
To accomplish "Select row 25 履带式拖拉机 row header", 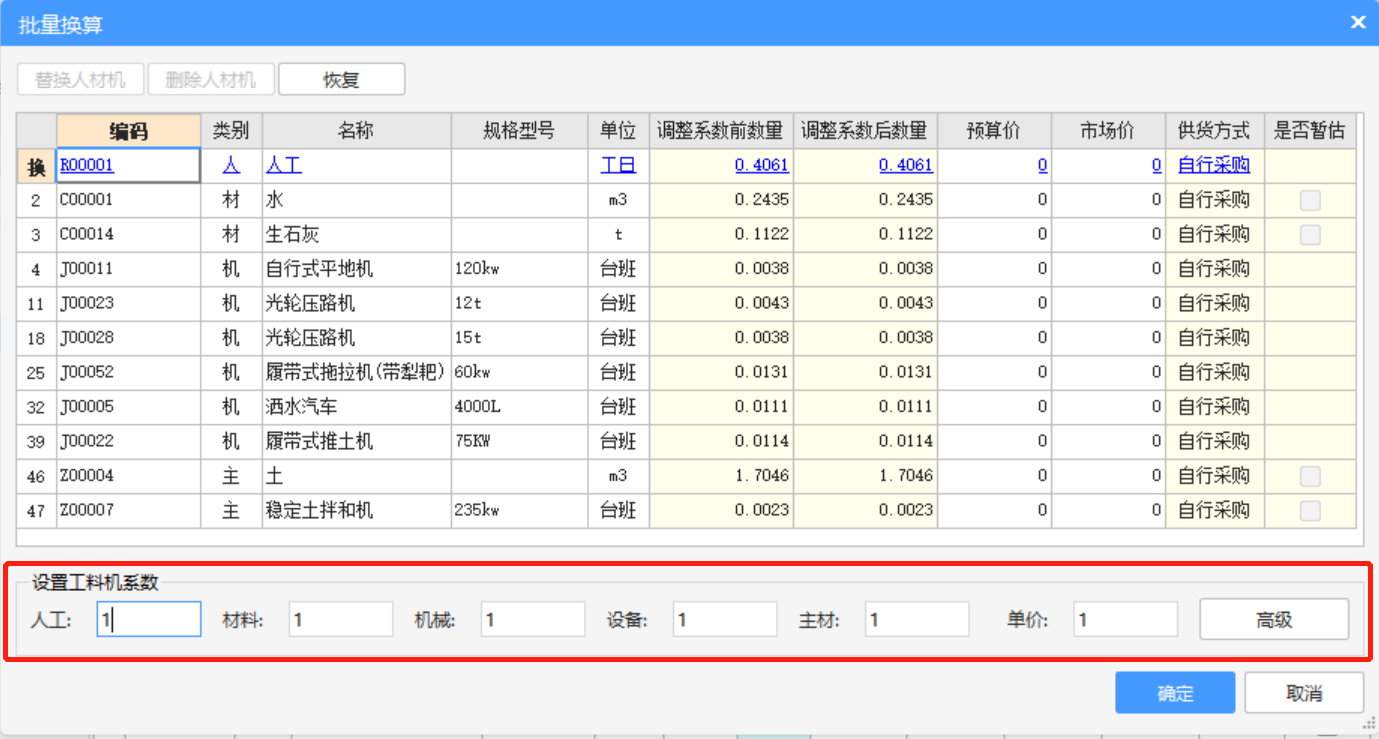I will pyautogui.click(x=36, y=373).
